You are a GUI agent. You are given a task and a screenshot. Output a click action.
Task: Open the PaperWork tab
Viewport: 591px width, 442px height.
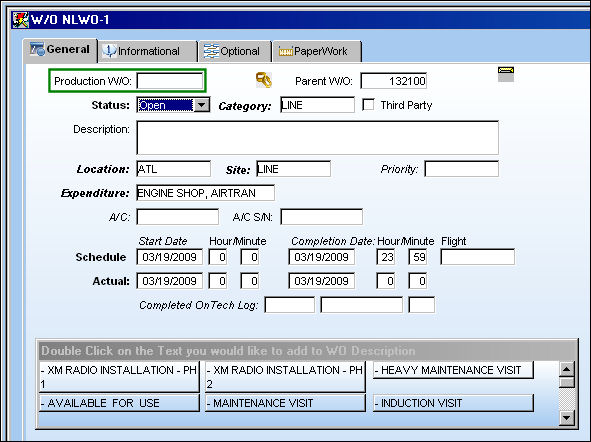point(317,51)
